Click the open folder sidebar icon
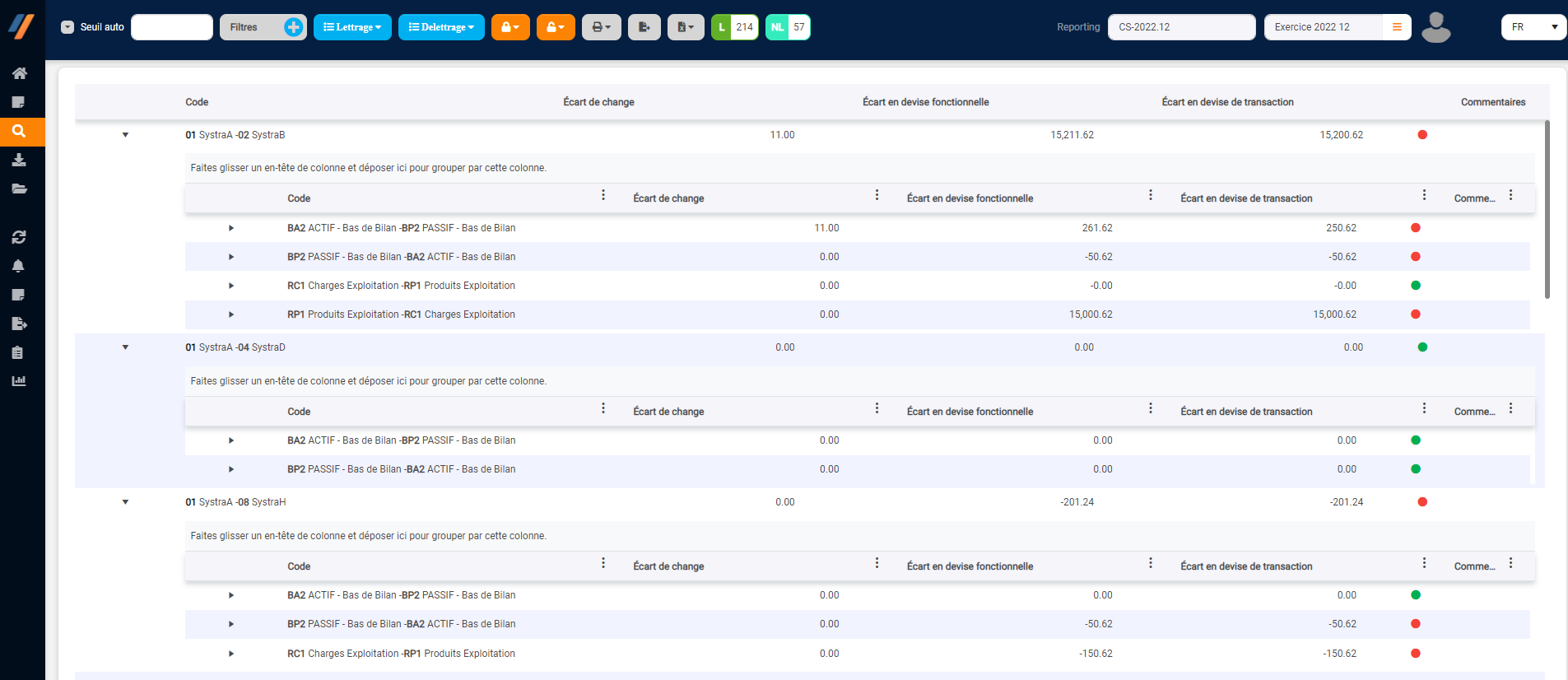This screenshot has width=1568, height=680. point(19,189)
